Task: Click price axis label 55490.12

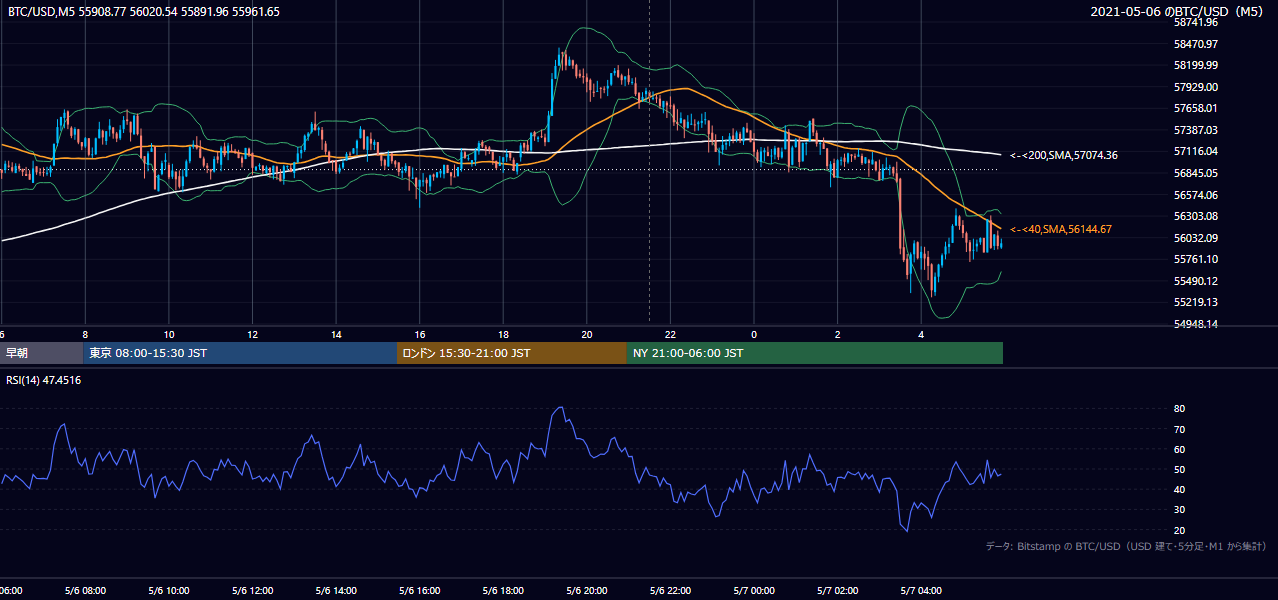Action: point(1196,281)
